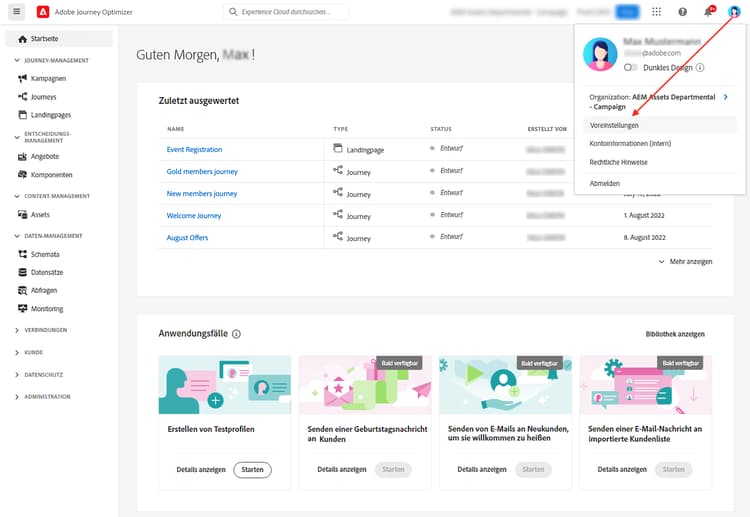This screenshot has height=517, width=750.
Task: Click Starten on Erstellen von Testprofilen card
Action: tap(252, 470)
